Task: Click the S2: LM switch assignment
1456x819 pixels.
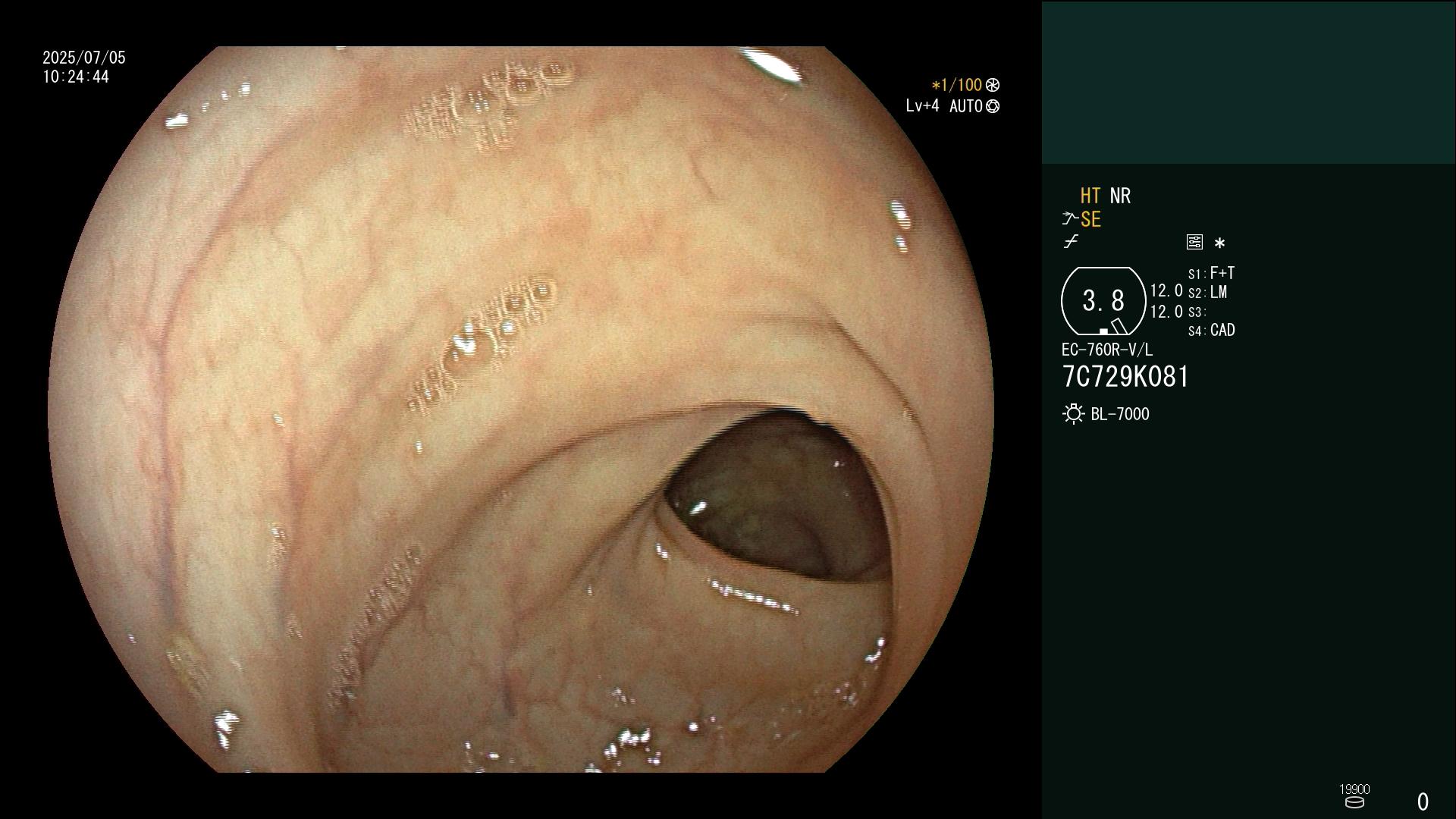Action: point(1208,293)
